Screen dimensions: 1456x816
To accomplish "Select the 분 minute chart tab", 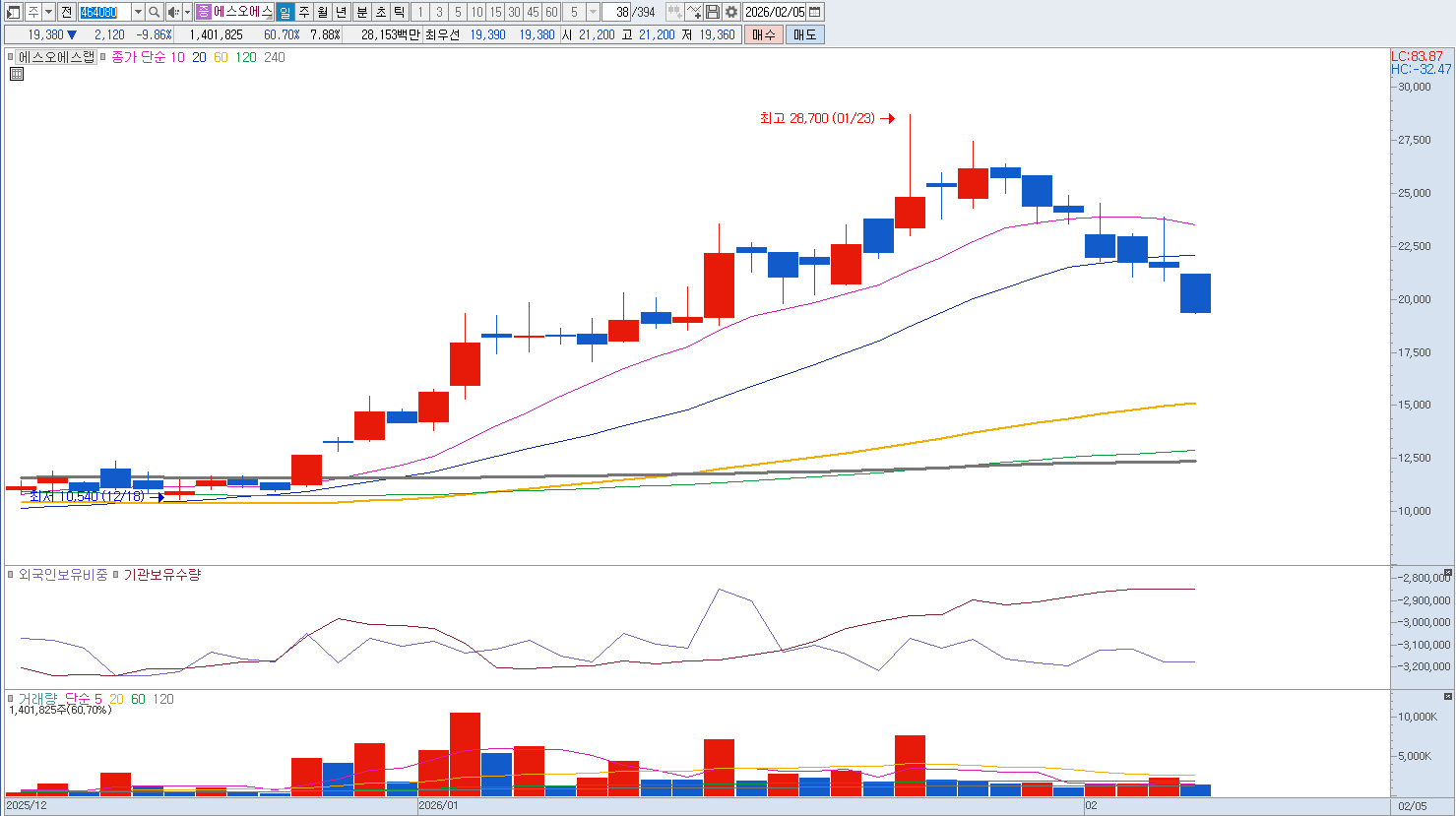I will click(361, 12).
